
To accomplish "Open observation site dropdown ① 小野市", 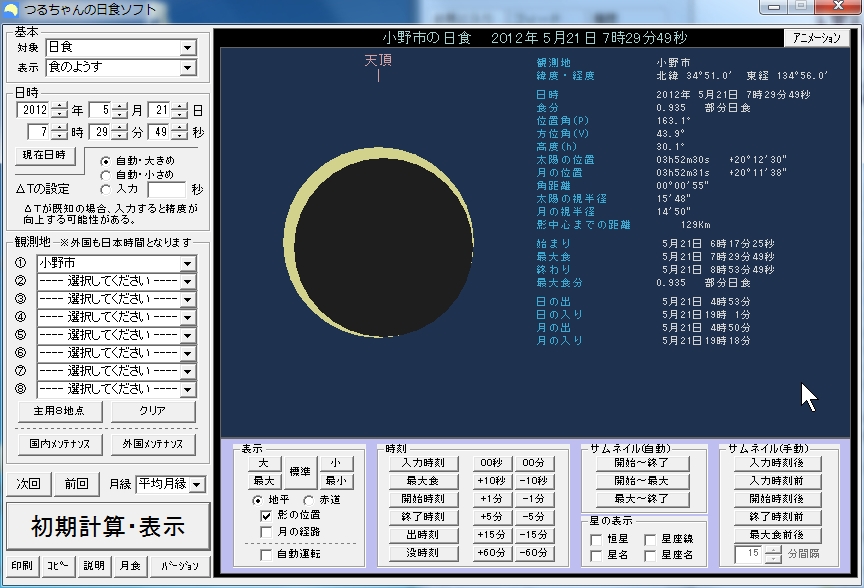I will point(187,263).
